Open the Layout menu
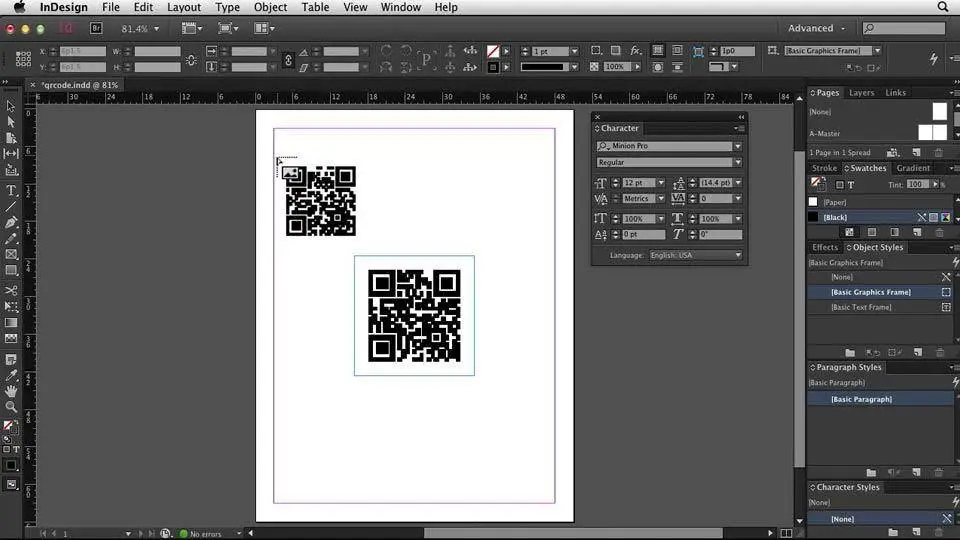Screen dimensions: 960x540 (x=184, y=7)
